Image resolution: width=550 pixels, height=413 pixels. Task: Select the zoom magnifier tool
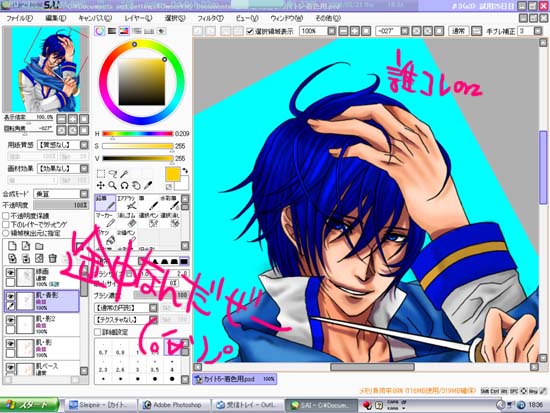pos(112,185)
